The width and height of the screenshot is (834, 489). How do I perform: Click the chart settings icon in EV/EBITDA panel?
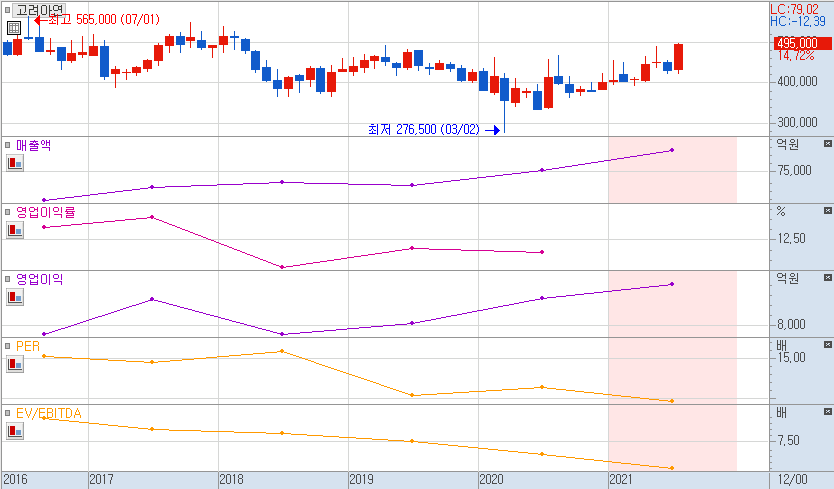(15, 431)
